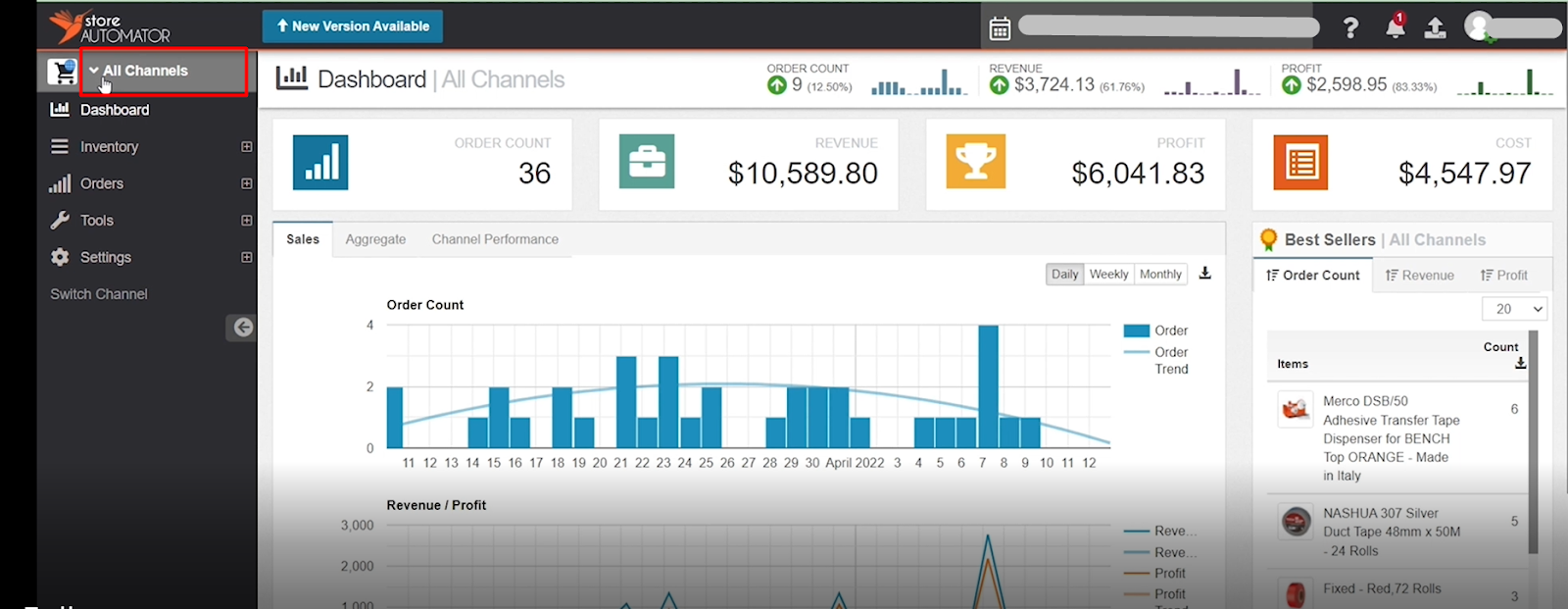Click Switch Channel link
The image size is (1568, 609).
(99, 294)
